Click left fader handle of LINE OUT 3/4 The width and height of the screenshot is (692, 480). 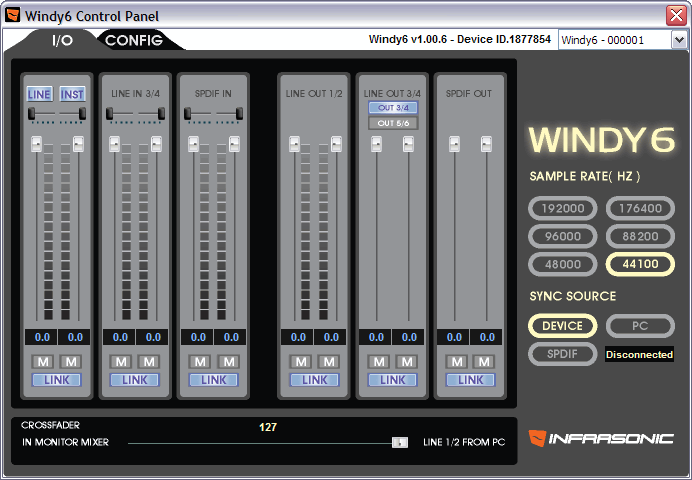[376, 144]
